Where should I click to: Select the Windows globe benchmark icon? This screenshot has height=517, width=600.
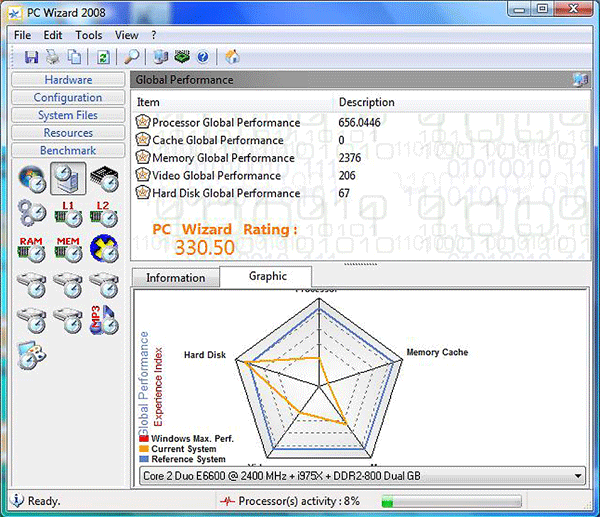pos(32,179)
